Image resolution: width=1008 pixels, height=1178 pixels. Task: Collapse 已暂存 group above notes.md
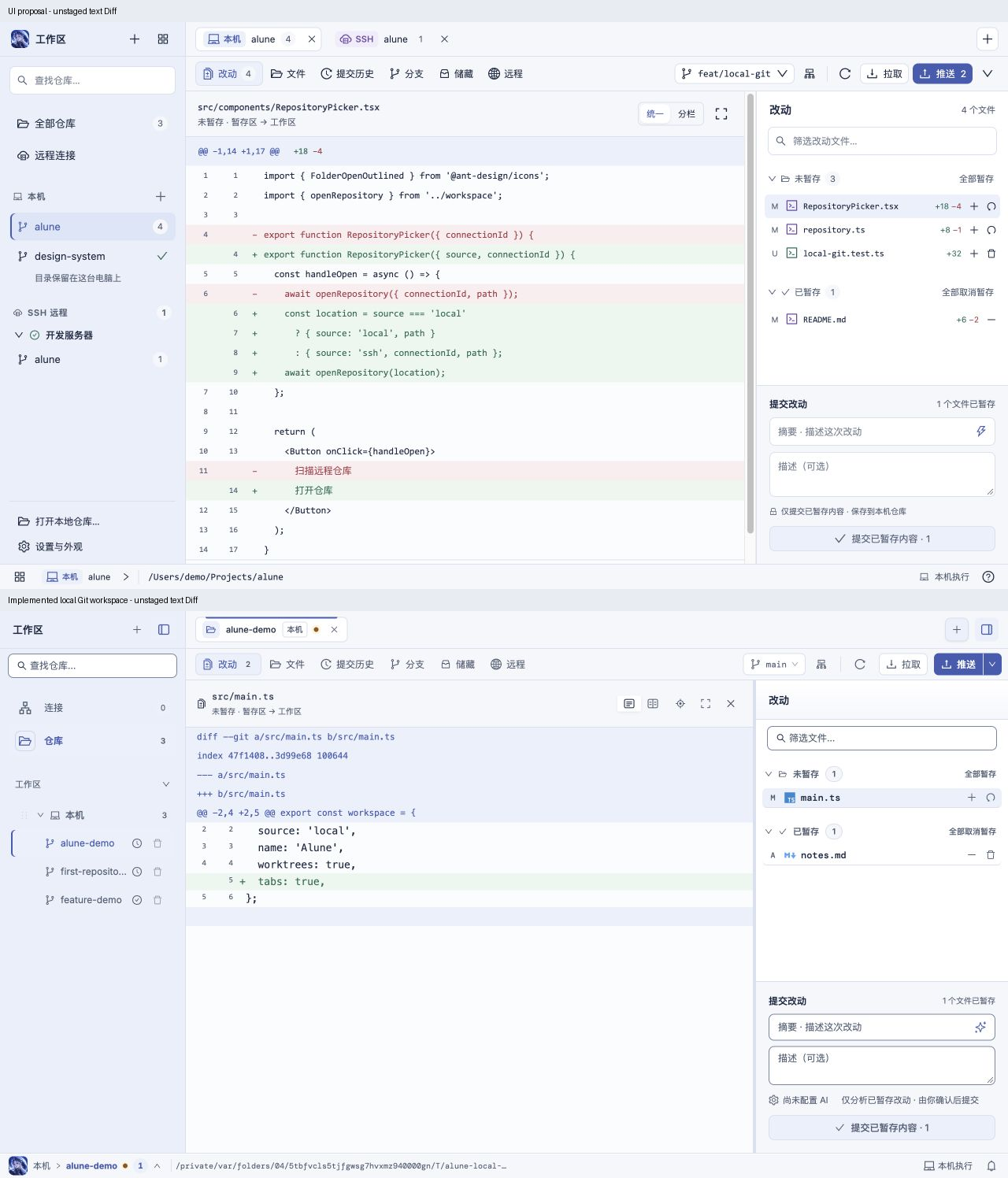pyautogui.click(x=769, y=832)
